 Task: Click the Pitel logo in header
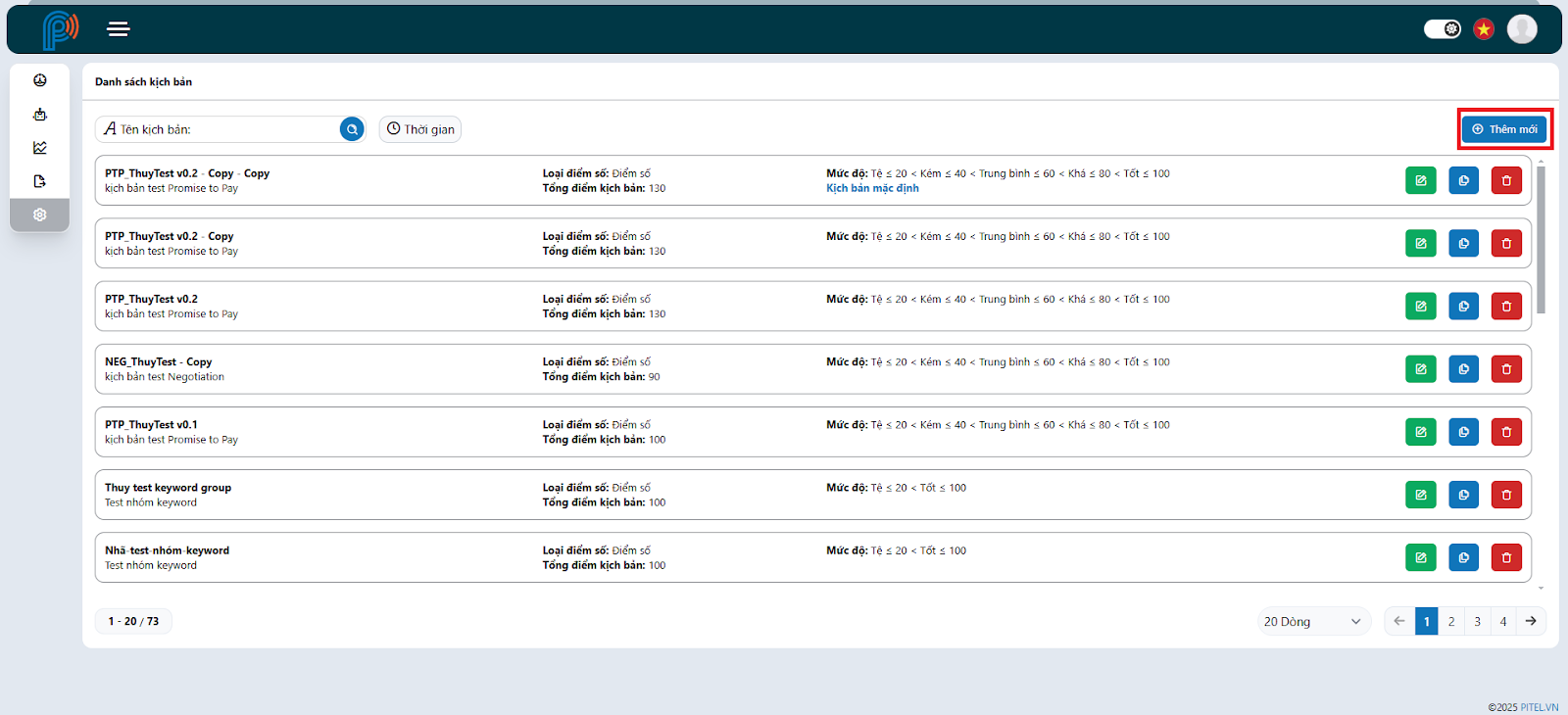pos(60,29)
